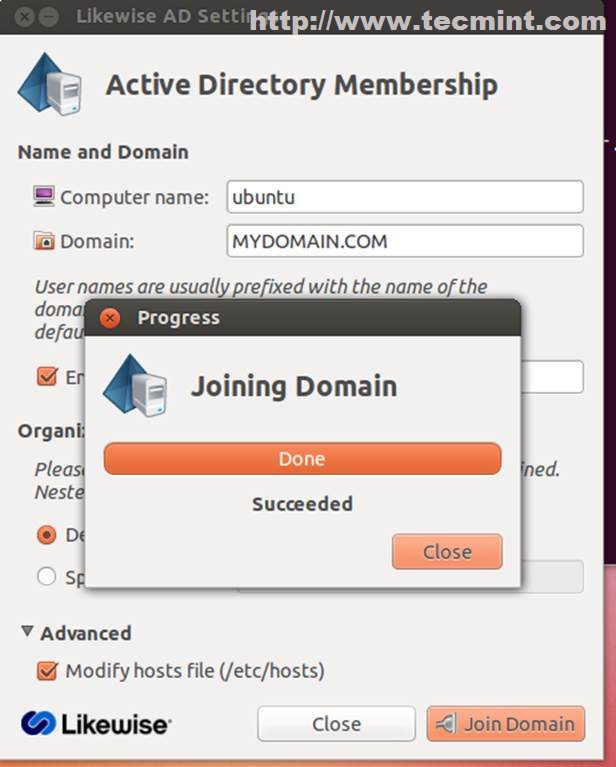Toggle the partially hidden Enable checkbox

point(46,376)
